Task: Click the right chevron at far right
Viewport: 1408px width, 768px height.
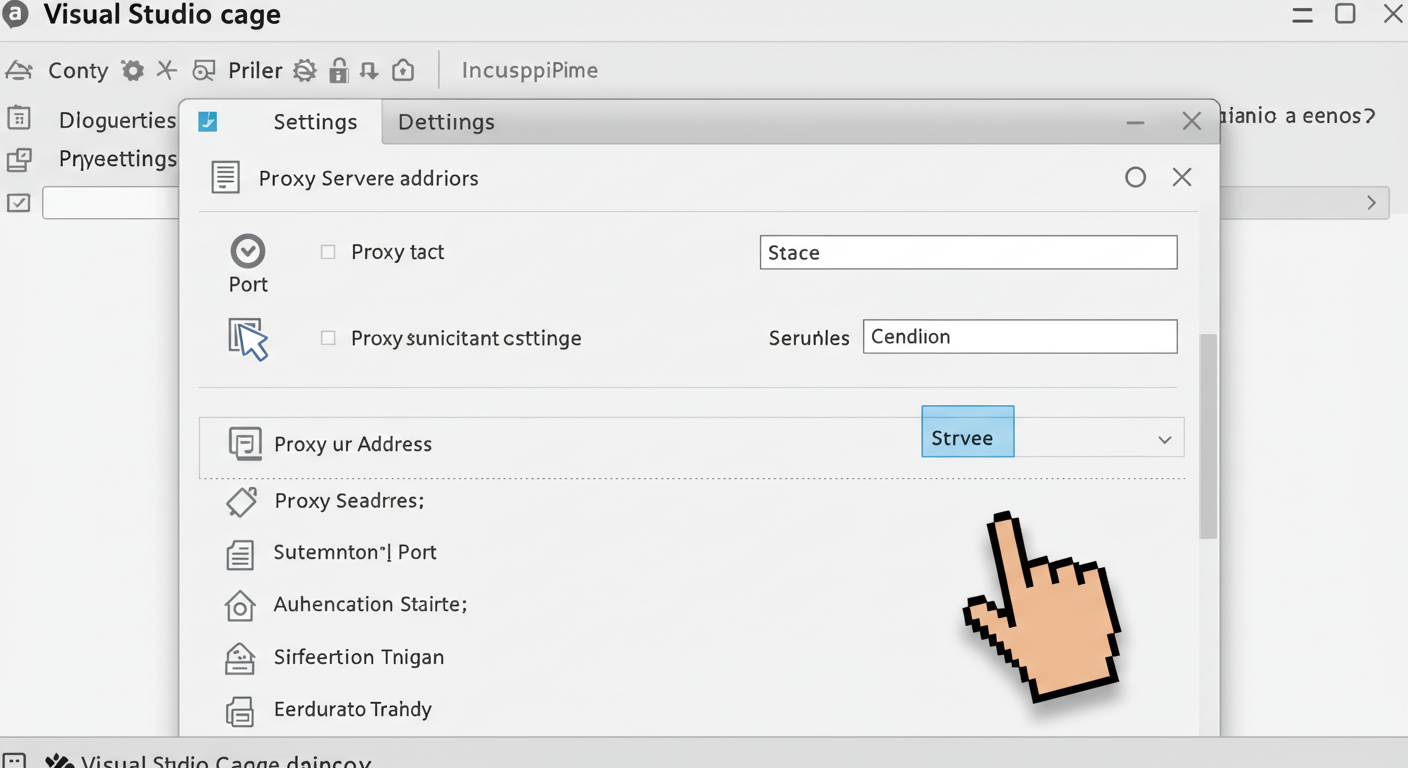Action: (1371, 203)
